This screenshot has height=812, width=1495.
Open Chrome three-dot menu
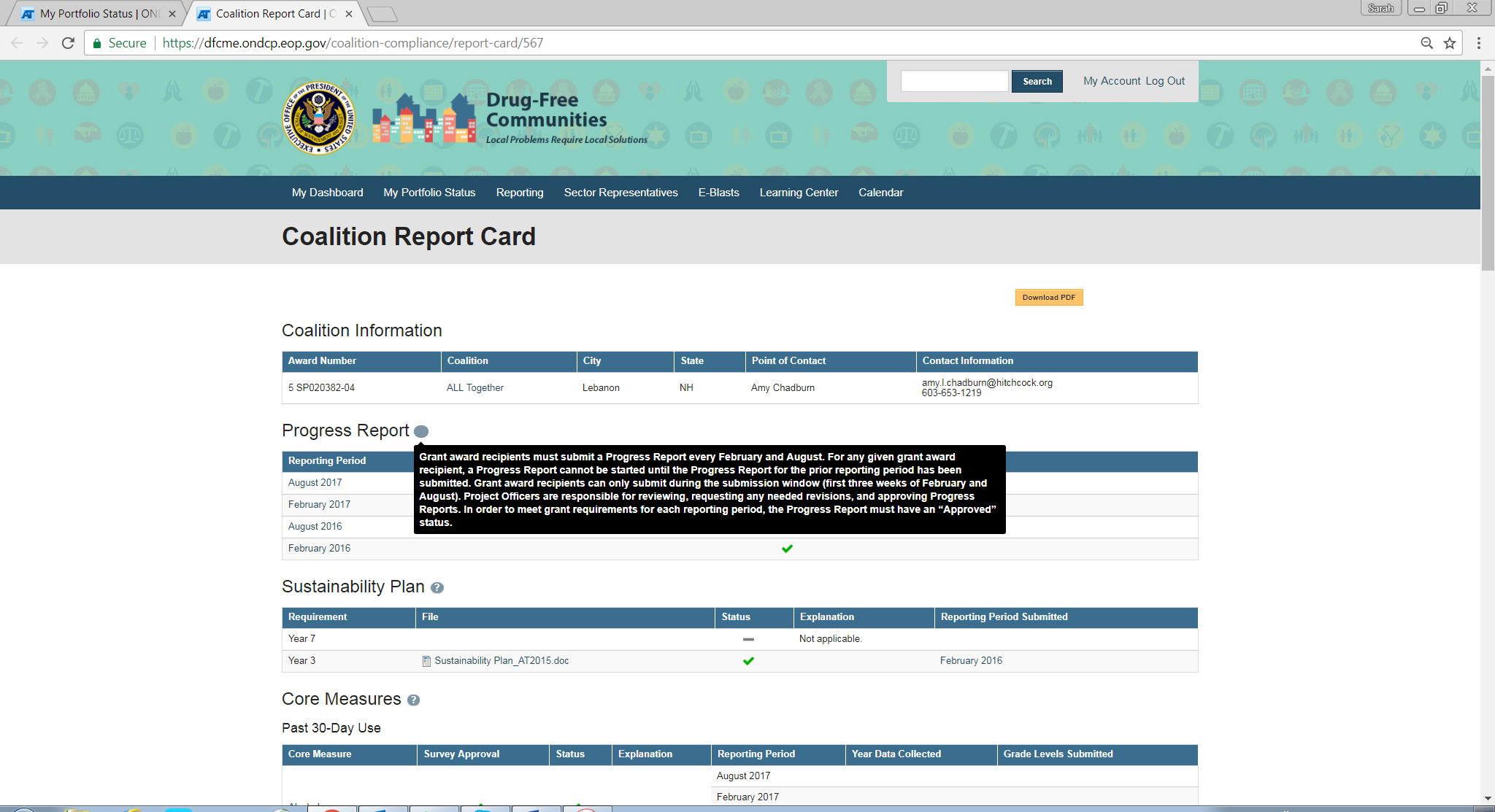click(x=1479, y=43)
